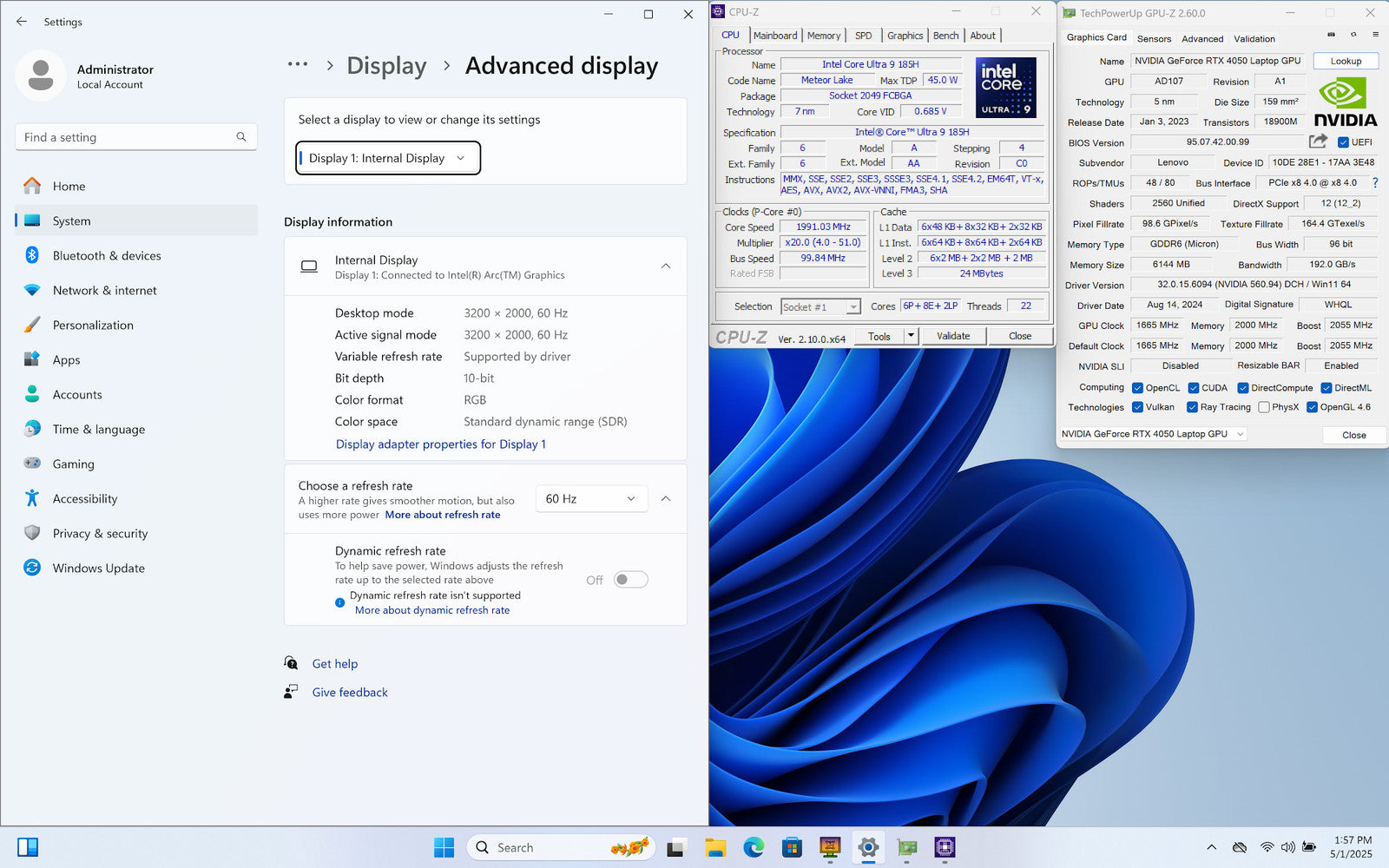The image size is (1389, 868).
Task: Open the Windows Start button
Action: pos(444,847)
